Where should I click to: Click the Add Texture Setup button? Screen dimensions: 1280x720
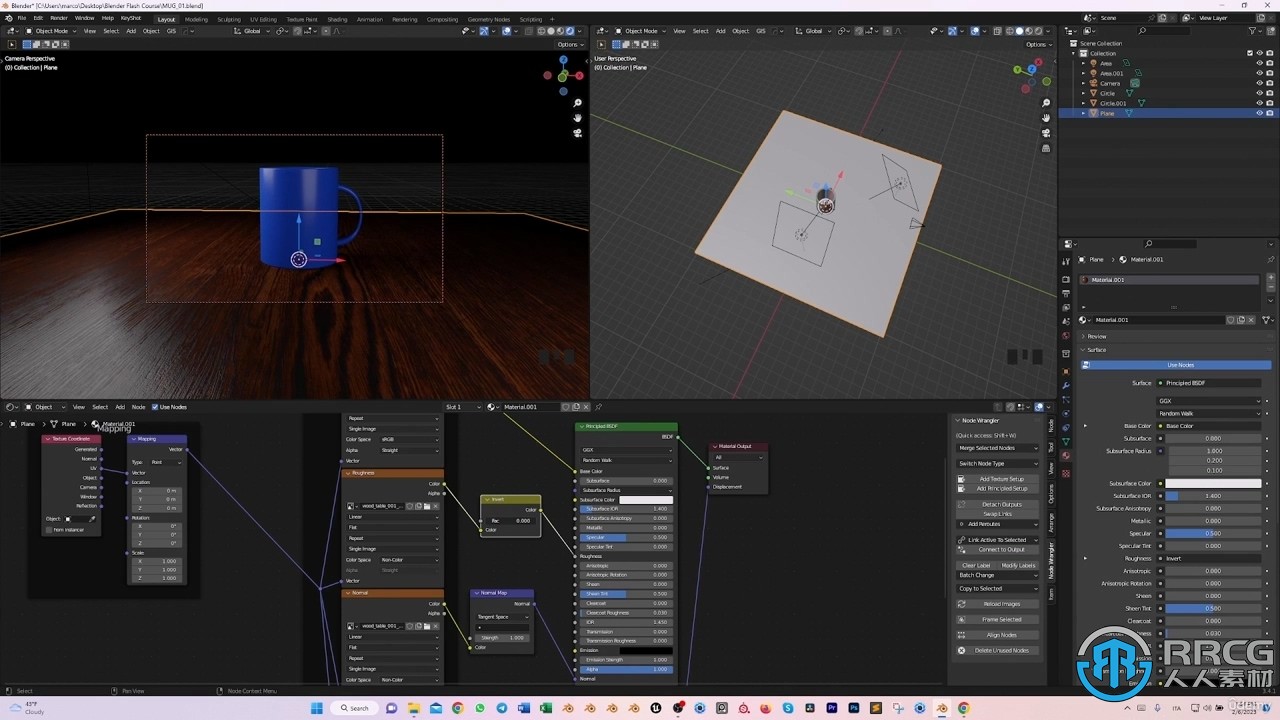coord(998,479)
